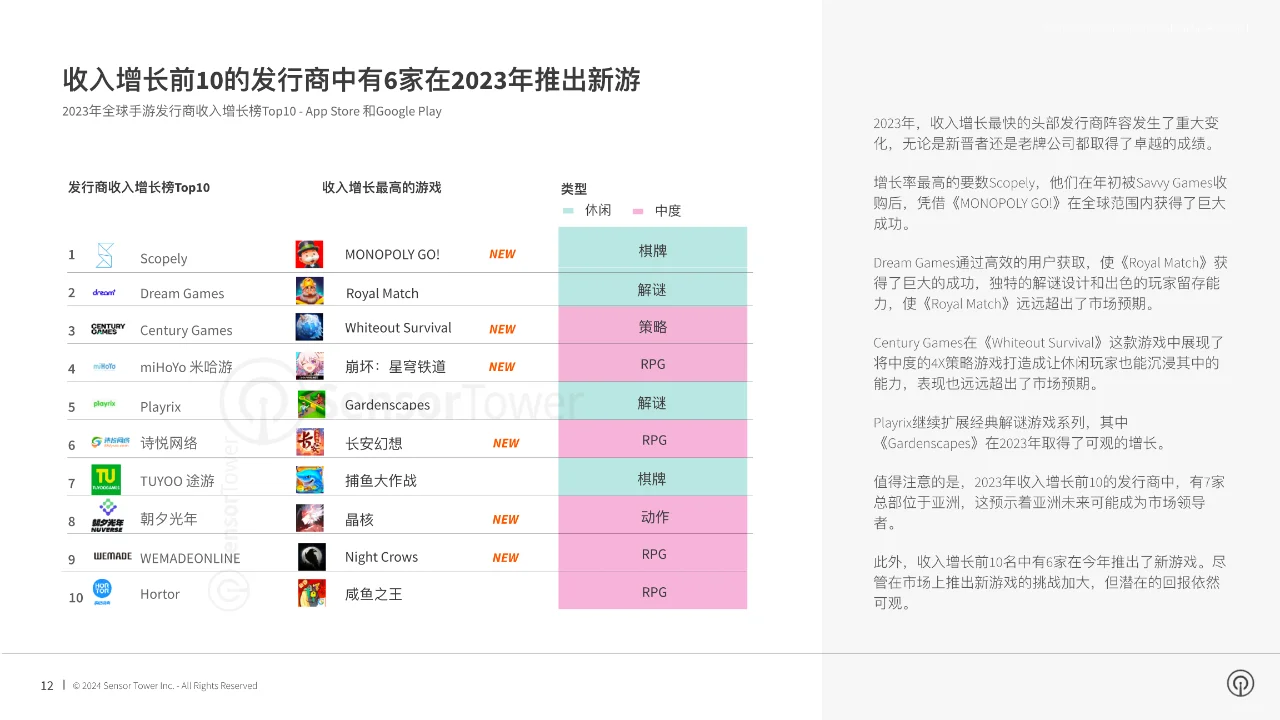Click the paragraph beginning 值得注意的是
This screenshot has width=1280, height=720.
point(1048,502)
